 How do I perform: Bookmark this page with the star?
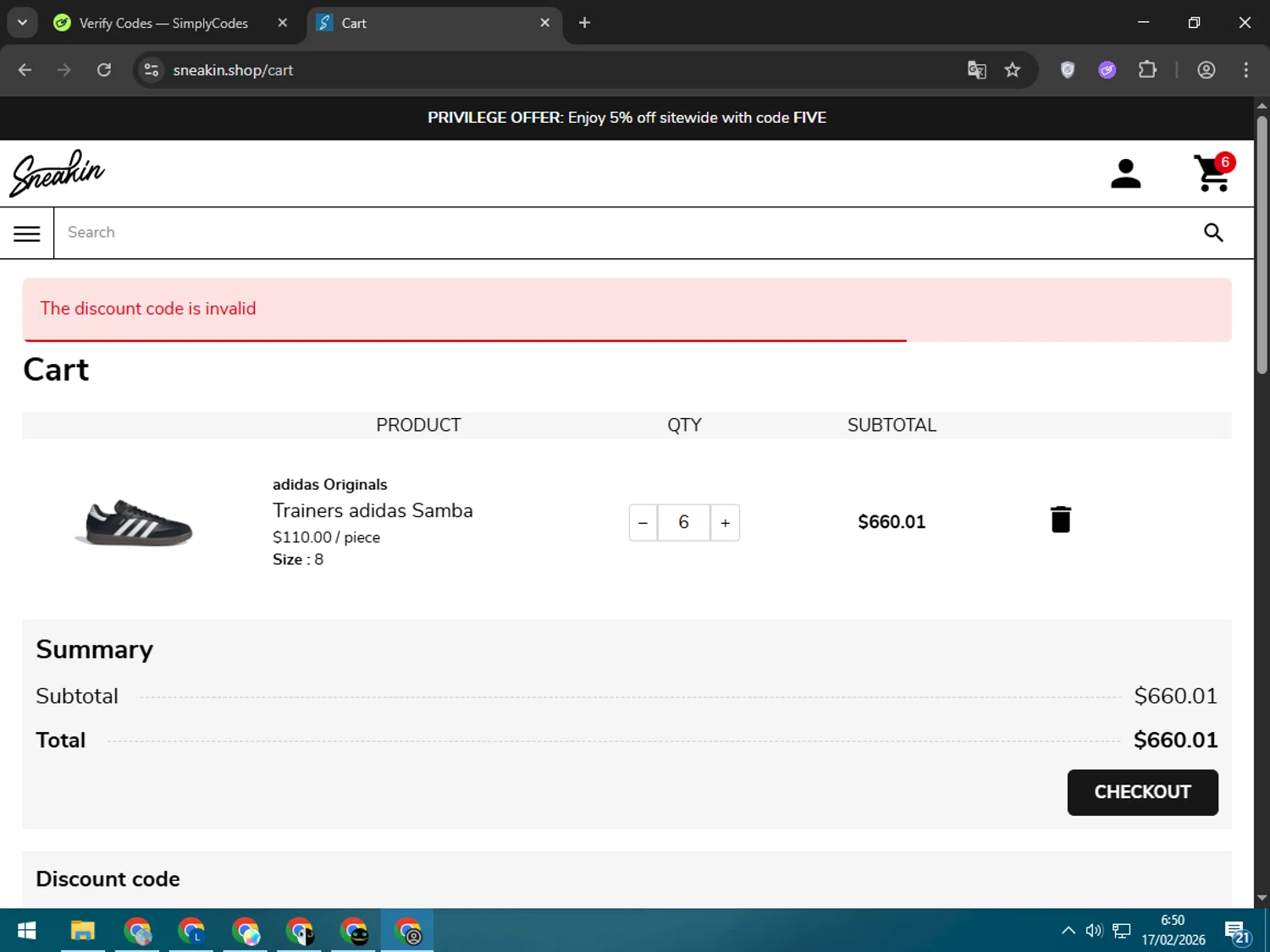pos(1013,70)
